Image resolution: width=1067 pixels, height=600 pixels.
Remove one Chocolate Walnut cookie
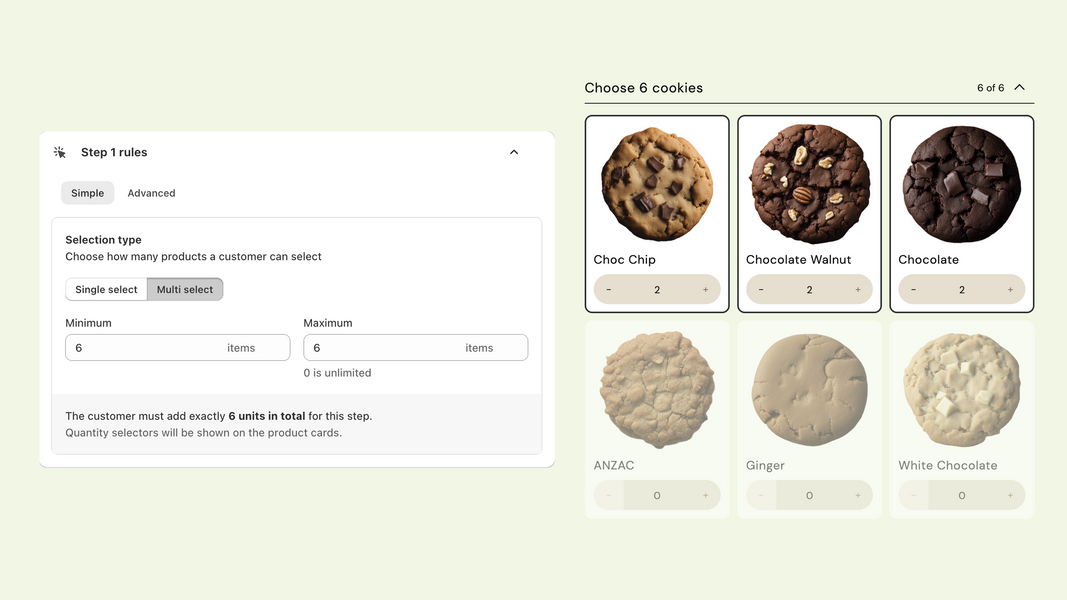[761, 290]
